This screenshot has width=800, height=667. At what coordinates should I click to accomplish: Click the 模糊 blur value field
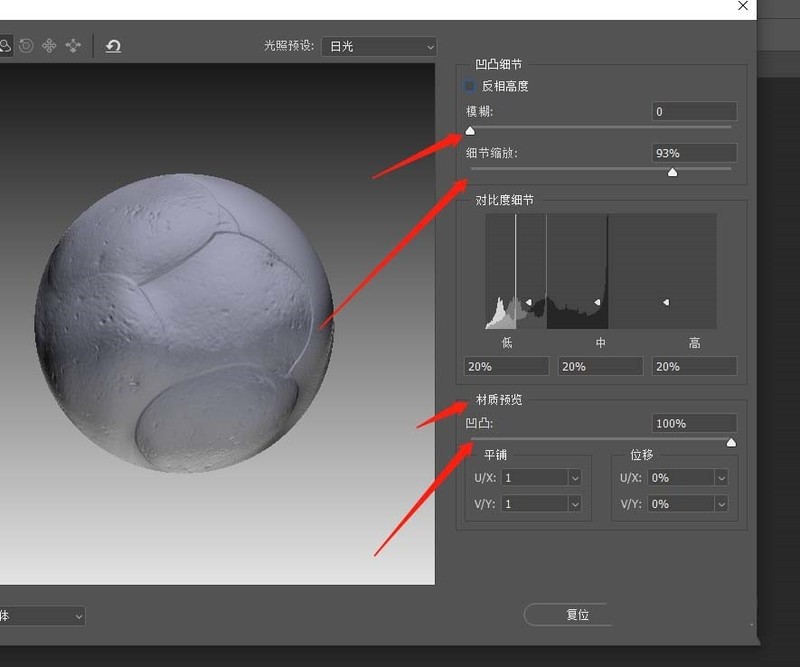(694, 111)
